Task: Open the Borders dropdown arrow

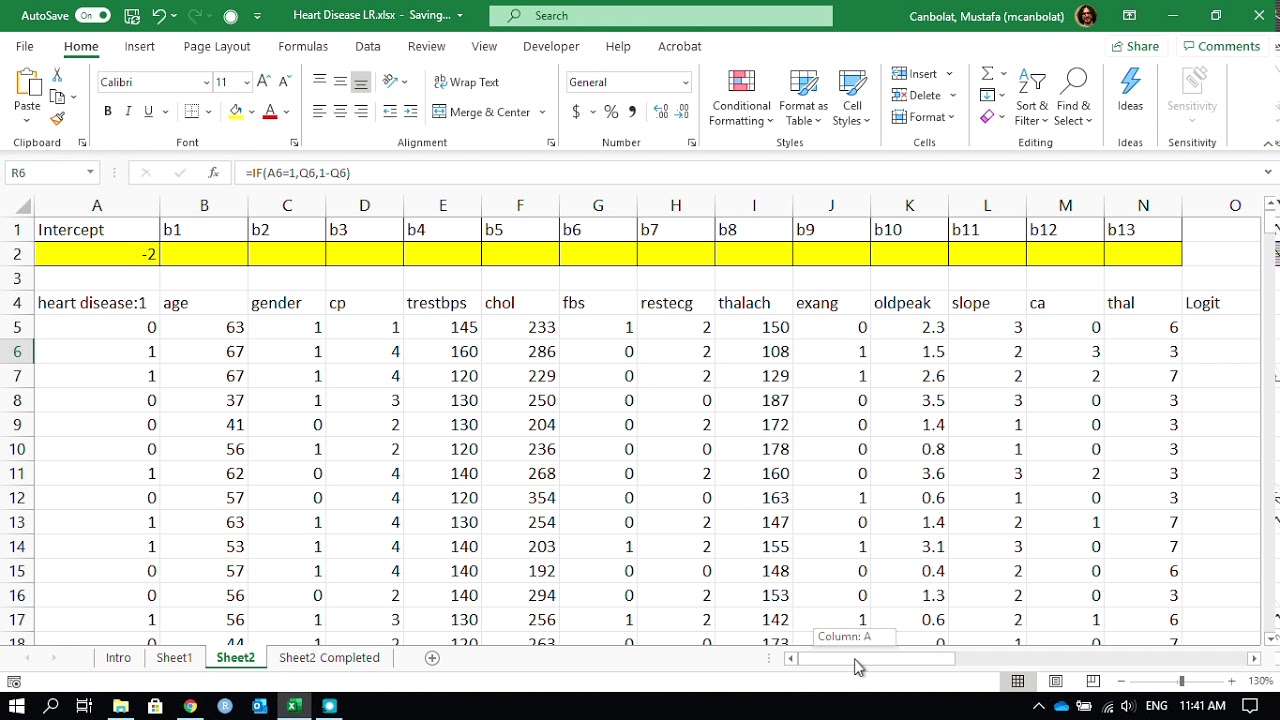Action: coord(208,112)
